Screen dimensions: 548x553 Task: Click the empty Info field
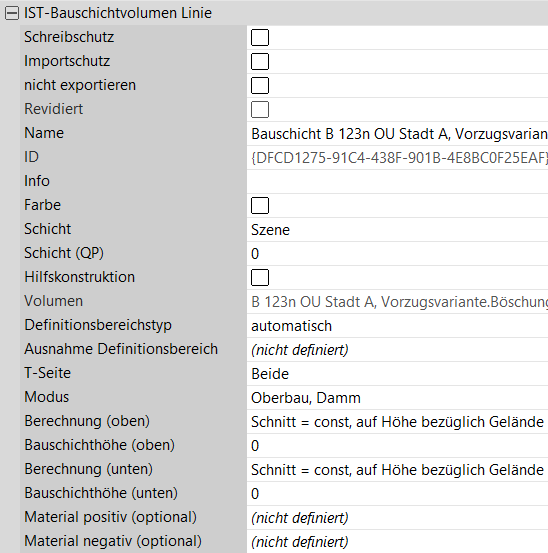(x=398, y=182)
